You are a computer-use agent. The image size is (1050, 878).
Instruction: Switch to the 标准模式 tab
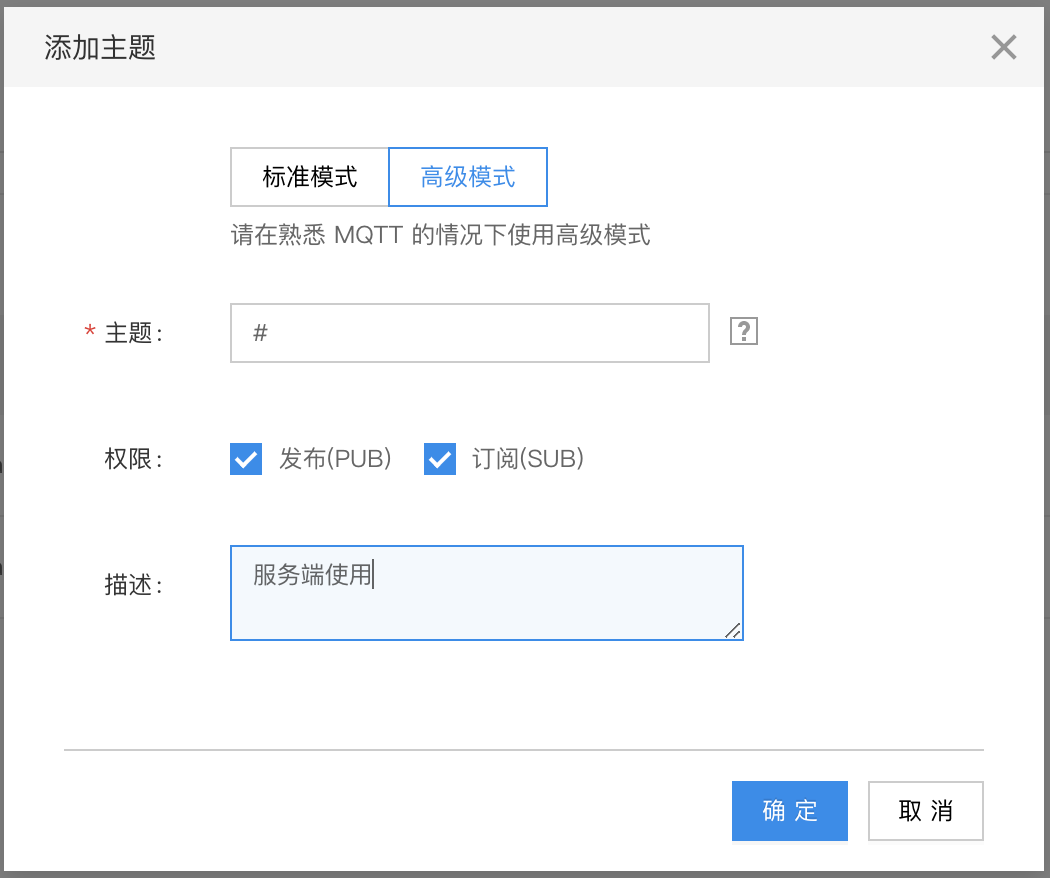pos(309,177)
